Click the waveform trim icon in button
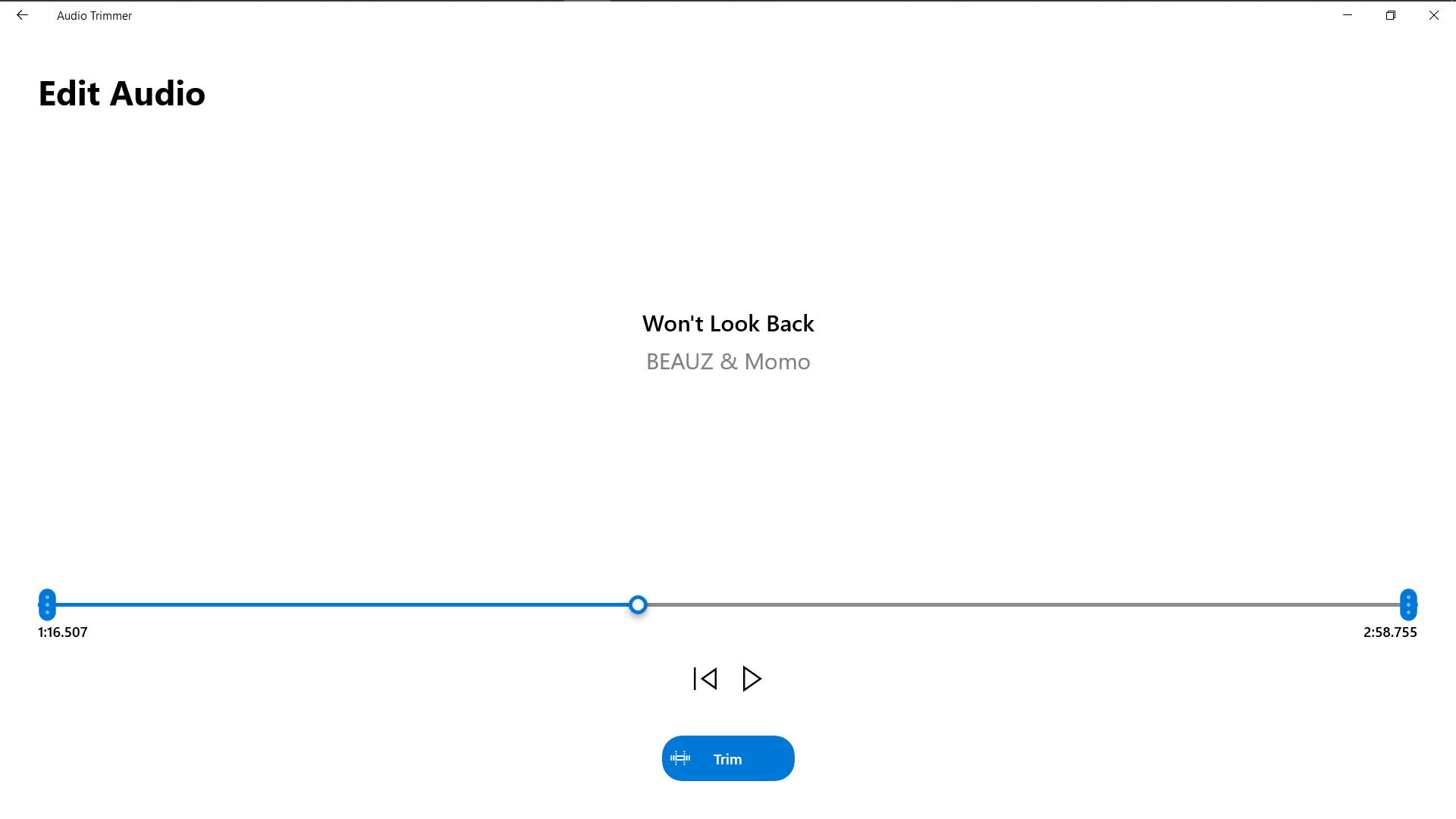Image resolution: width=1456 pixels, height=819 pixels. click(x=680, y=758)
